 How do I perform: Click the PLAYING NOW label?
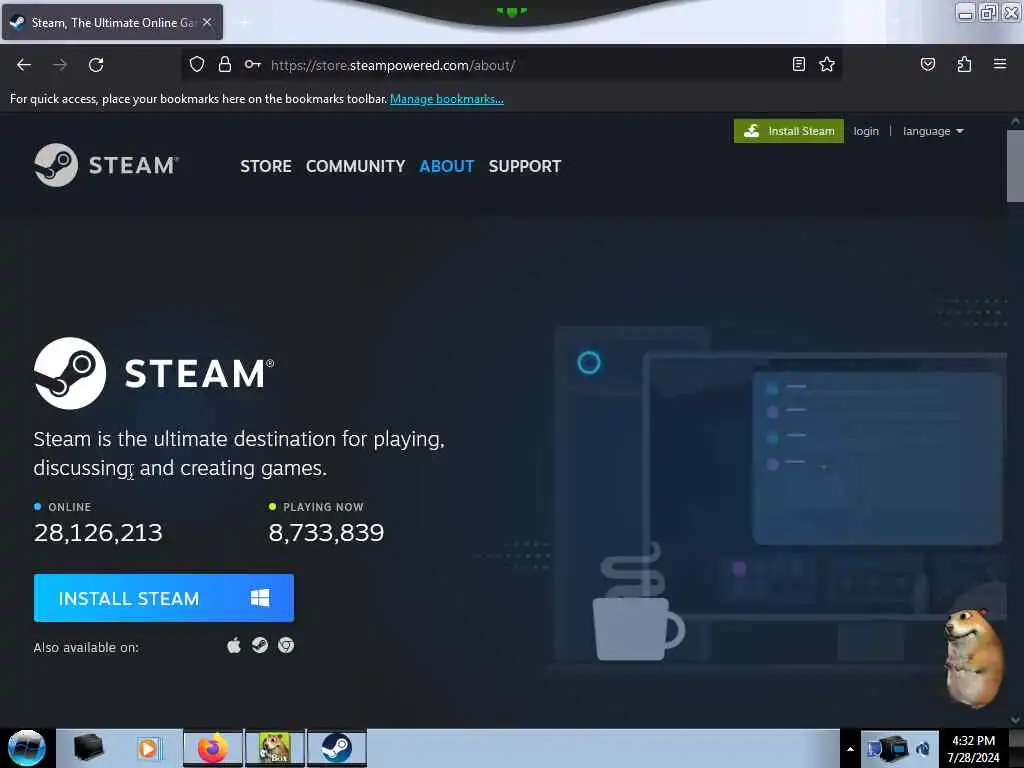[323, 507]
